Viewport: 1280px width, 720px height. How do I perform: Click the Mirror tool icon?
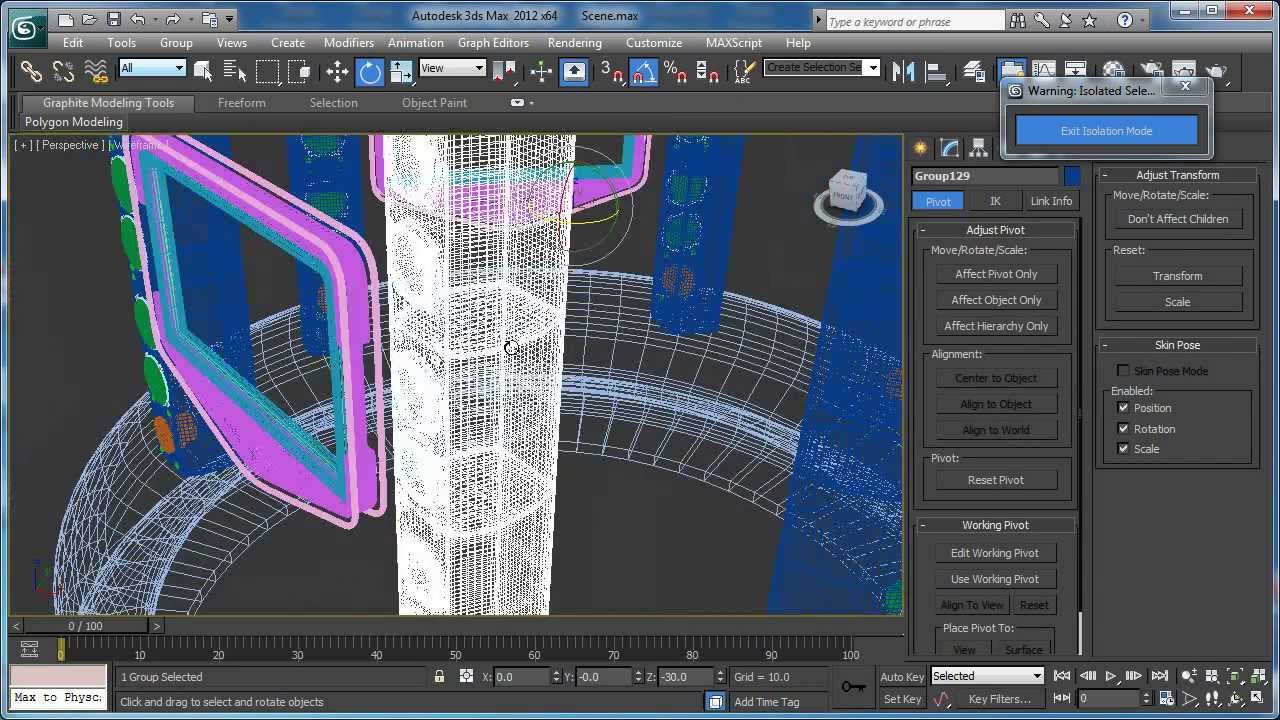click(x=903, y=71)
